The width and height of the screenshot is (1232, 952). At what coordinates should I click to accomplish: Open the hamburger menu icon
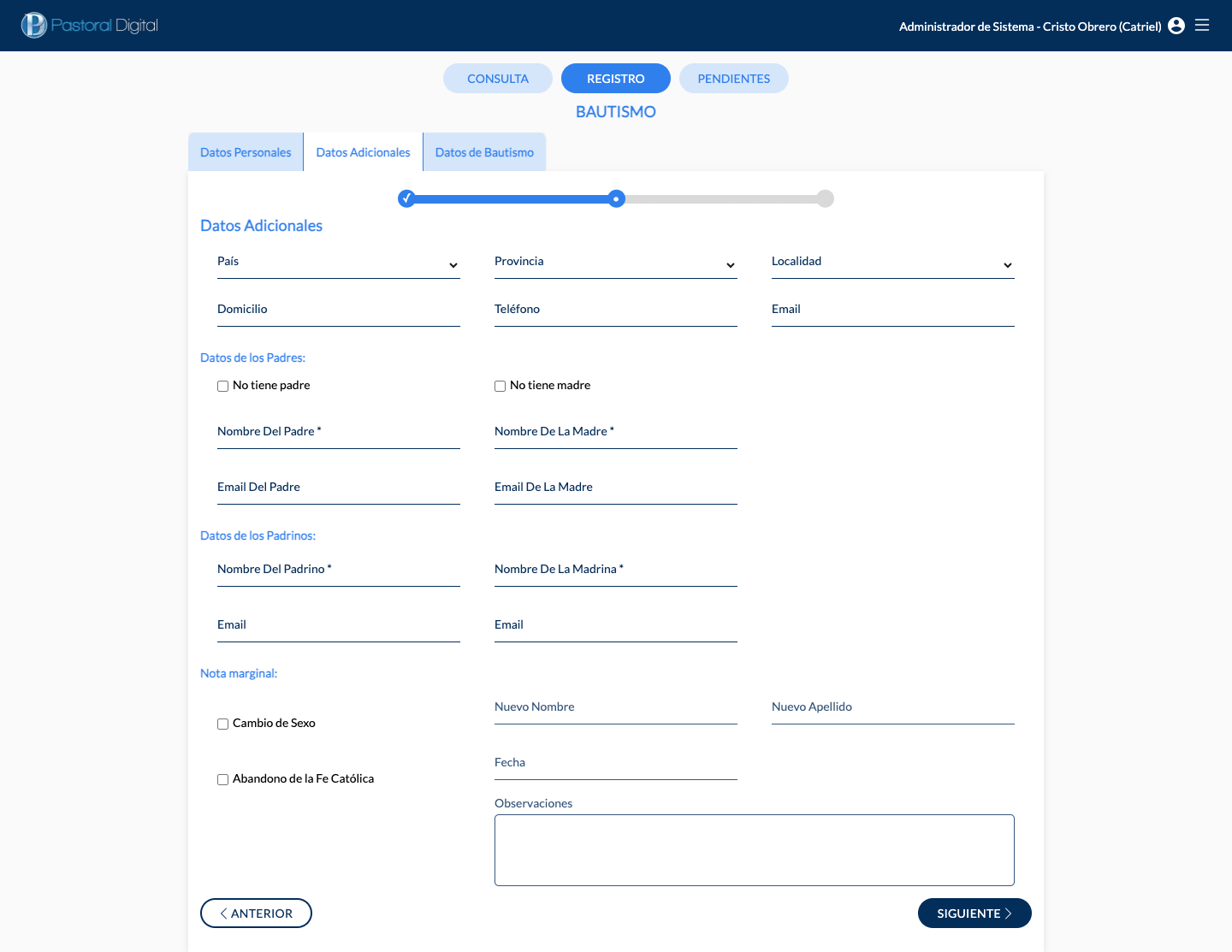1202,26
